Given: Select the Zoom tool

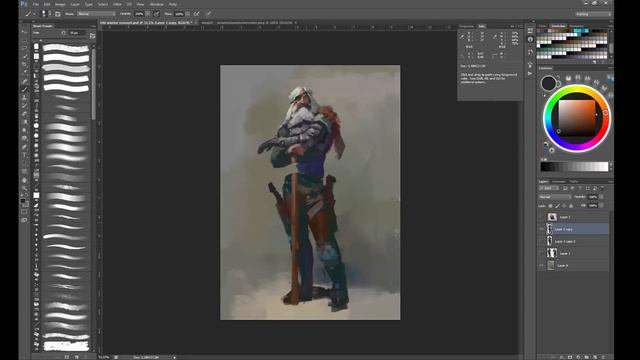Looking at the screenshot, I should pos(24,188).
